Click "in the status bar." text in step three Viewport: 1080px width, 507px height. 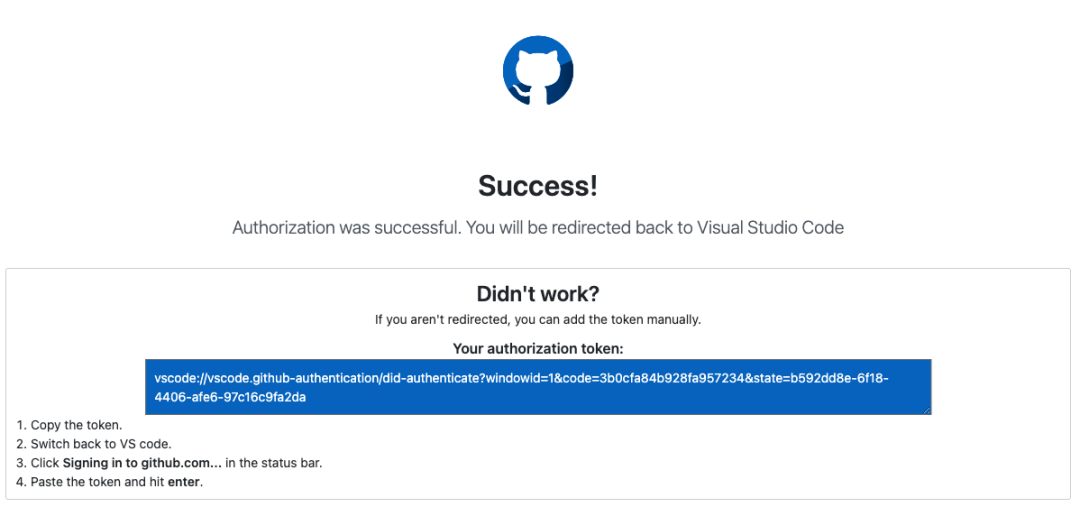(273, 463)
